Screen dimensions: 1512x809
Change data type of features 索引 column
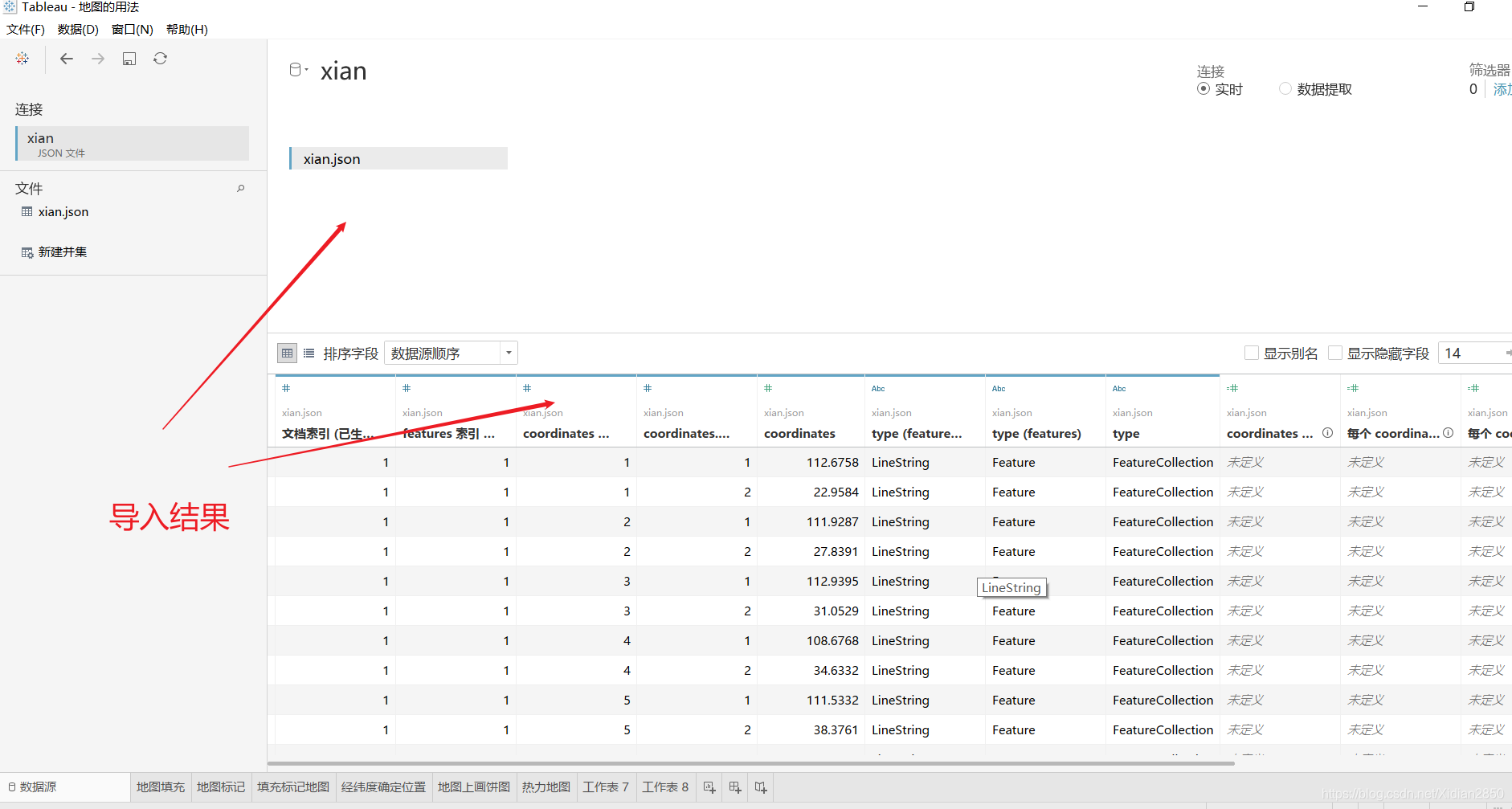click(407, 388)
